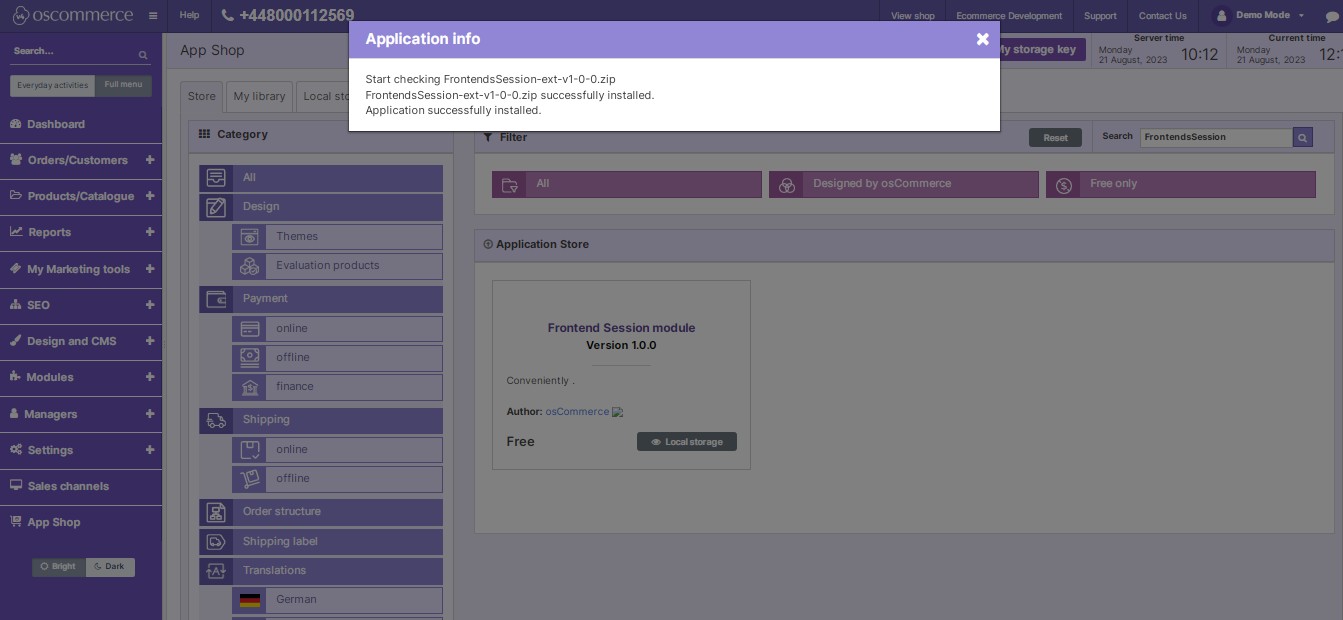Screen dimensions: 1343x620
Task: Switch to the Bright theme
Action: [59, 567]
